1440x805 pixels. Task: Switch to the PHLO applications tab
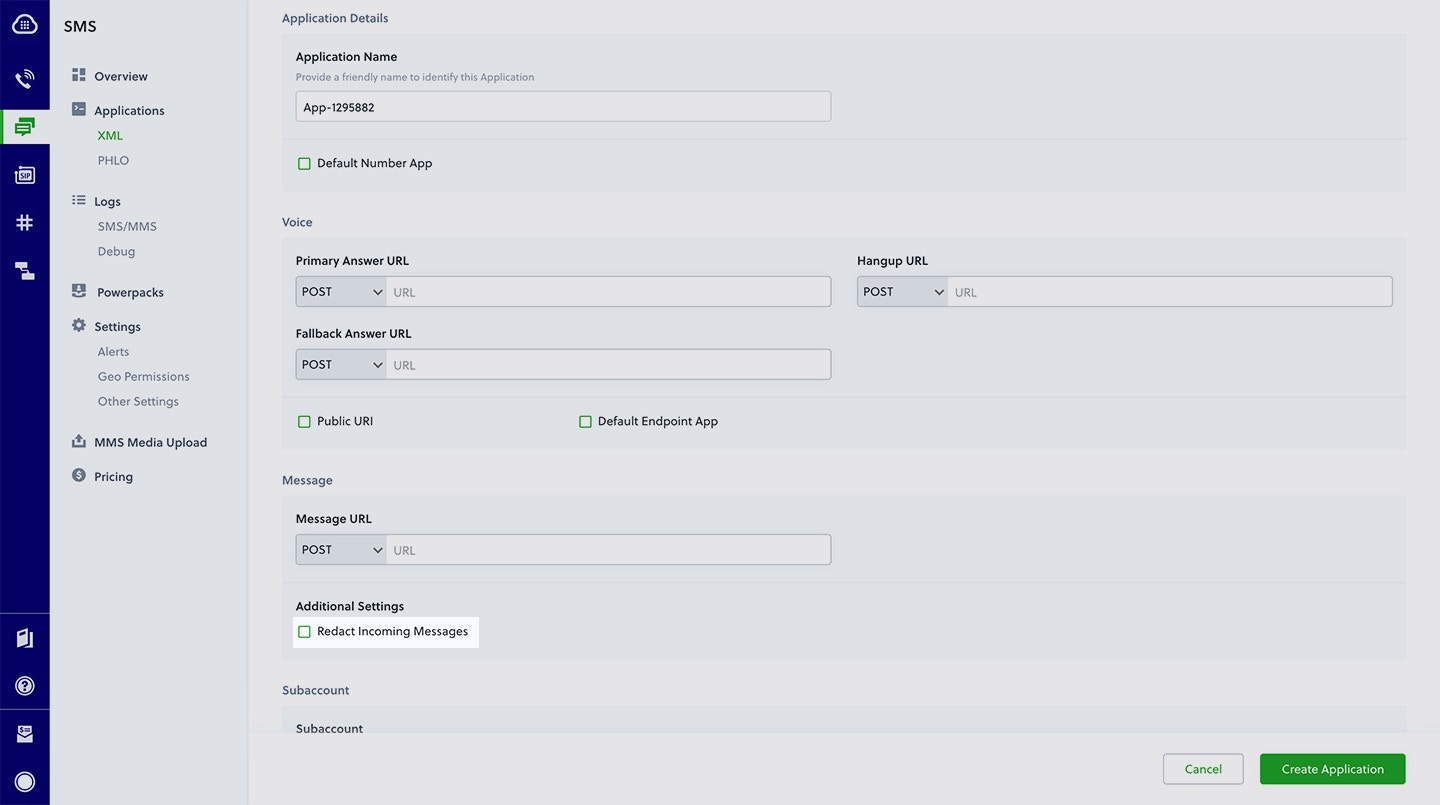113,160
